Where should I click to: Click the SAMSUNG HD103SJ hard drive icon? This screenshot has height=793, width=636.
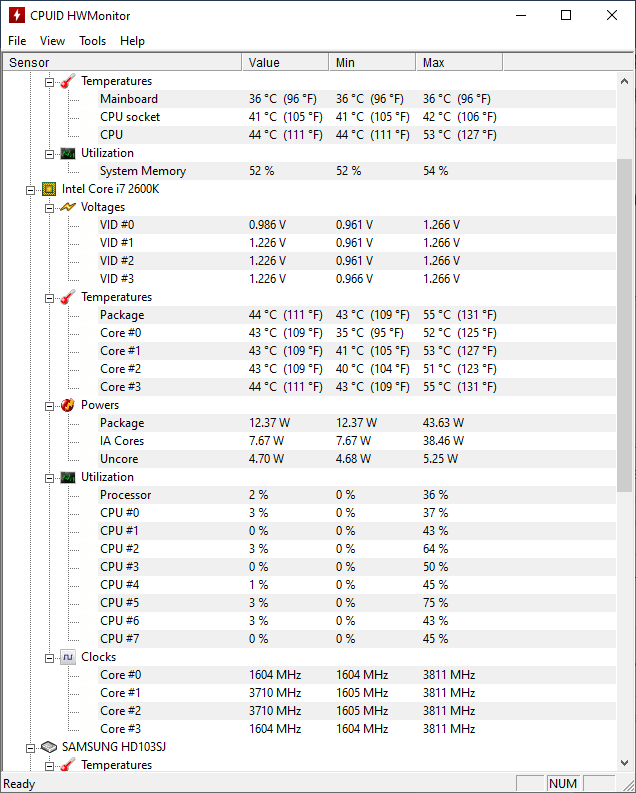pos(49,747)
